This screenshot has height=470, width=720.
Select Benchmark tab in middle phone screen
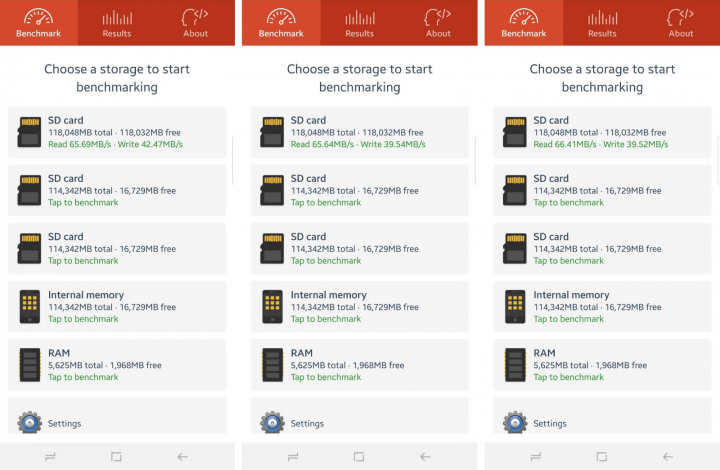click(281, 23)
